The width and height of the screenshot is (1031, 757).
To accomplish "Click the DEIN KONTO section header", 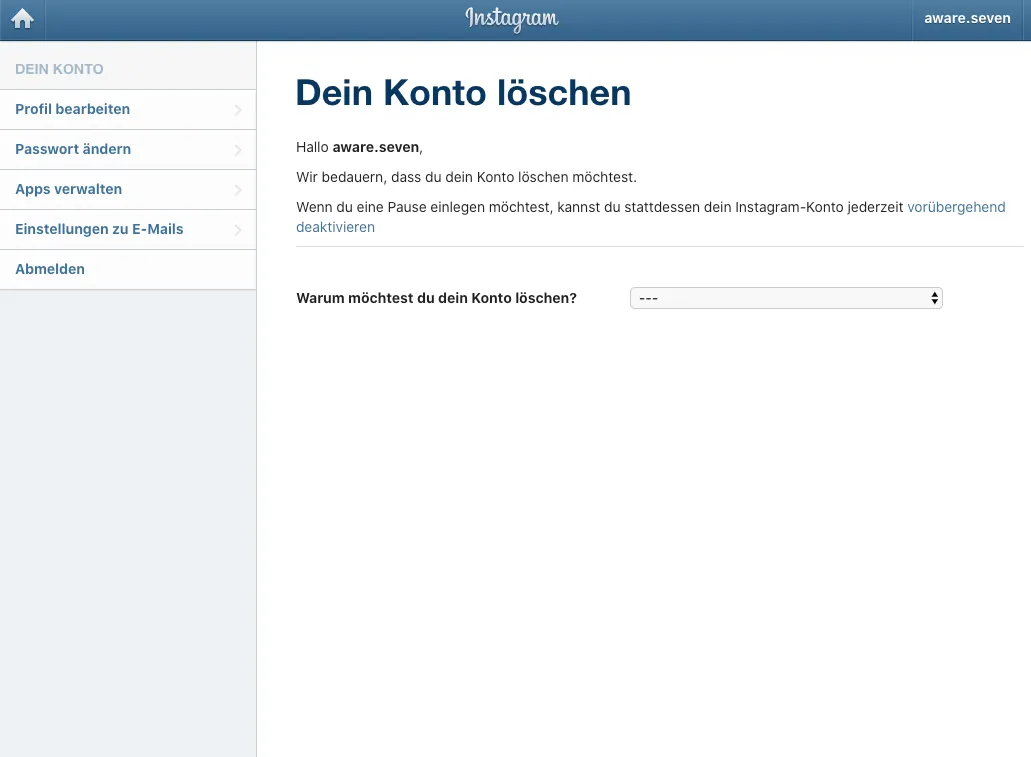I will point(59,69).
